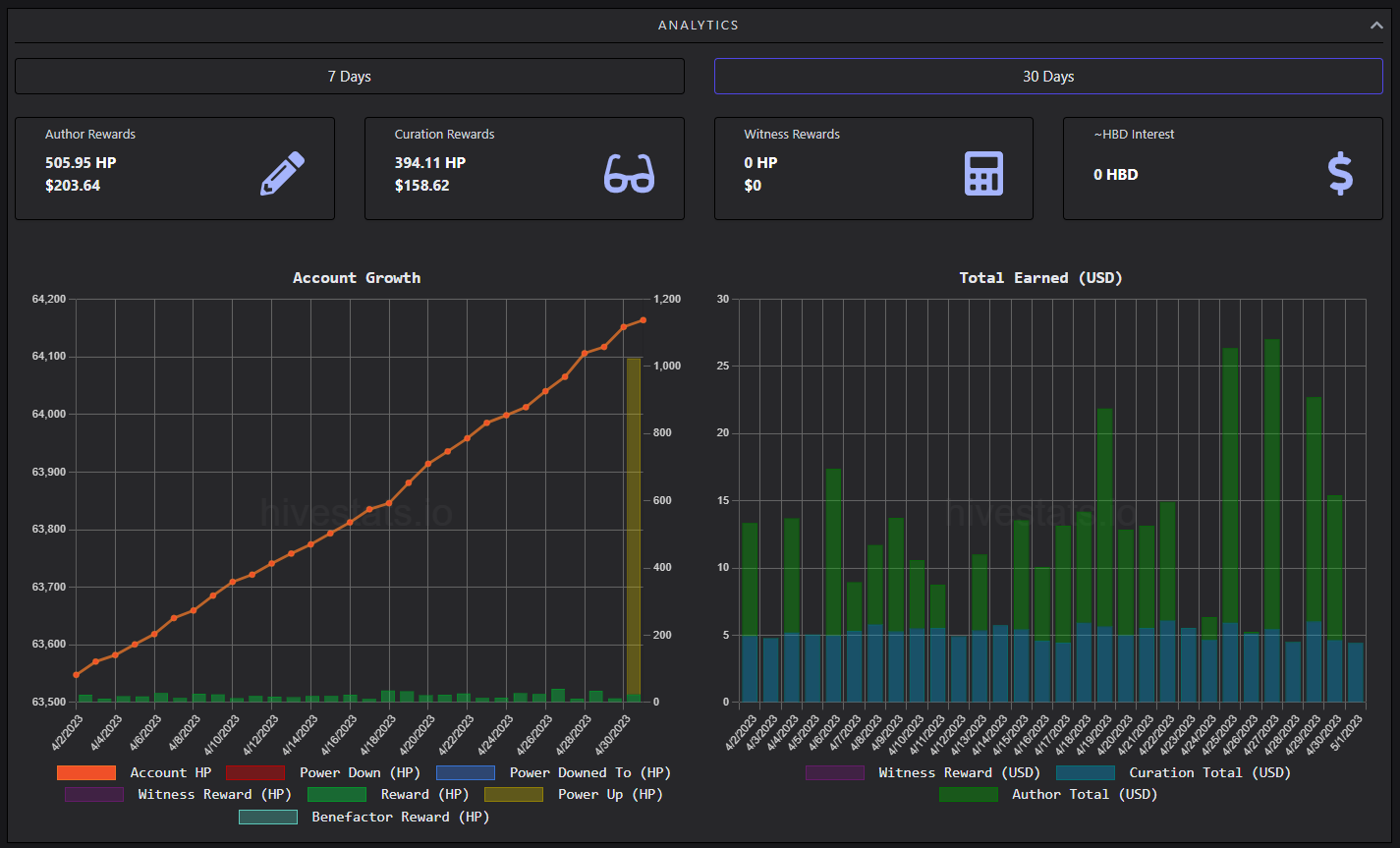
Task: Toggle Power Downed To (HP) legend swatch
Action: pos(466,772)
